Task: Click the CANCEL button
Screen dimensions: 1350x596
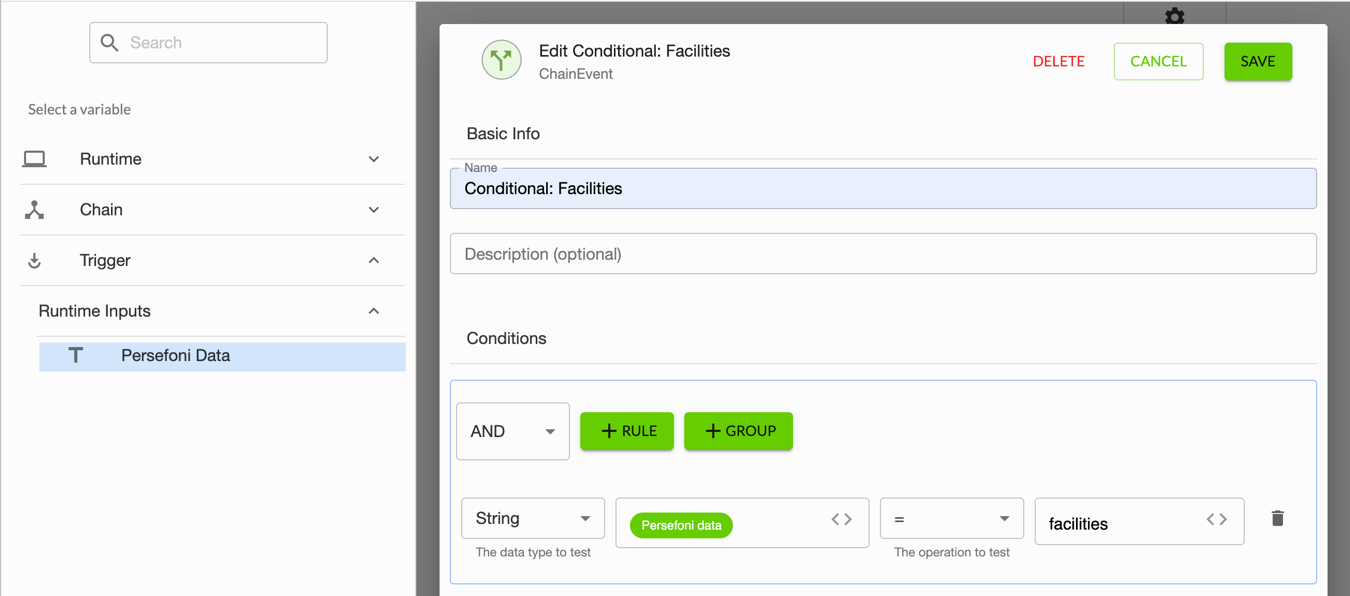Action: point(1159,61)
